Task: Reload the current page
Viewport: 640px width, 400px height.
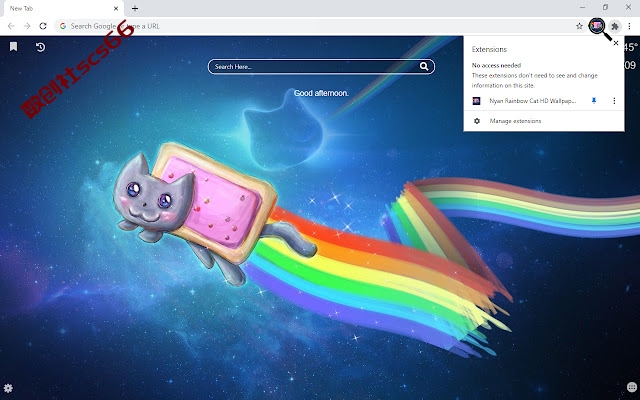Action: click(43, 26)
